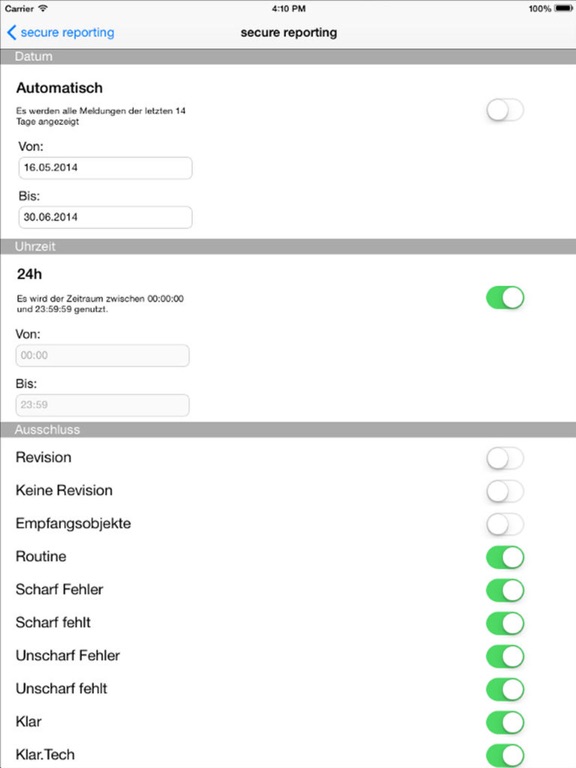This screenshot has width=576, height=768.
Task: Disable the Klar.Tech switch
Action: (x=505, y=755)
